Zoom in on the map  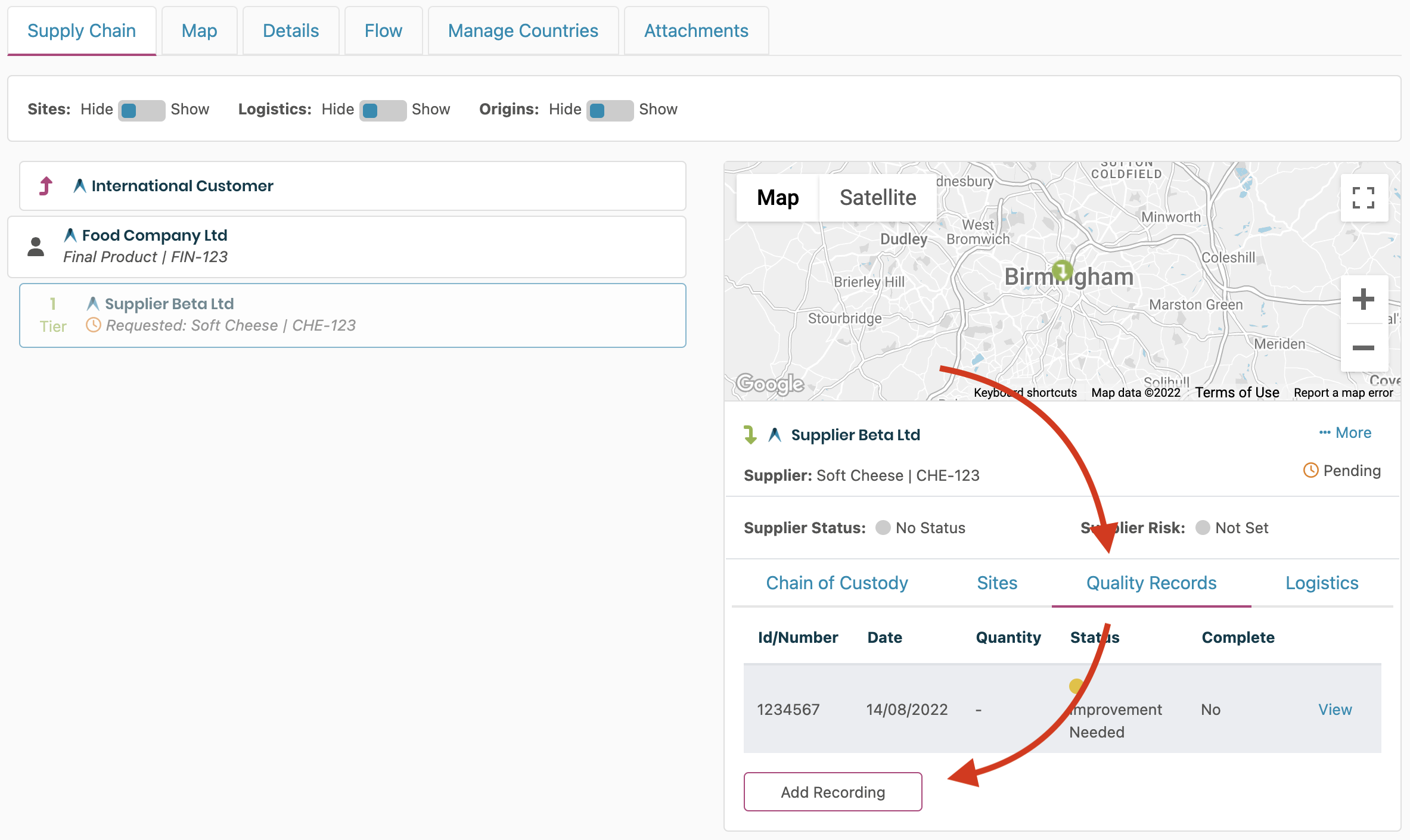[1363, 299]
